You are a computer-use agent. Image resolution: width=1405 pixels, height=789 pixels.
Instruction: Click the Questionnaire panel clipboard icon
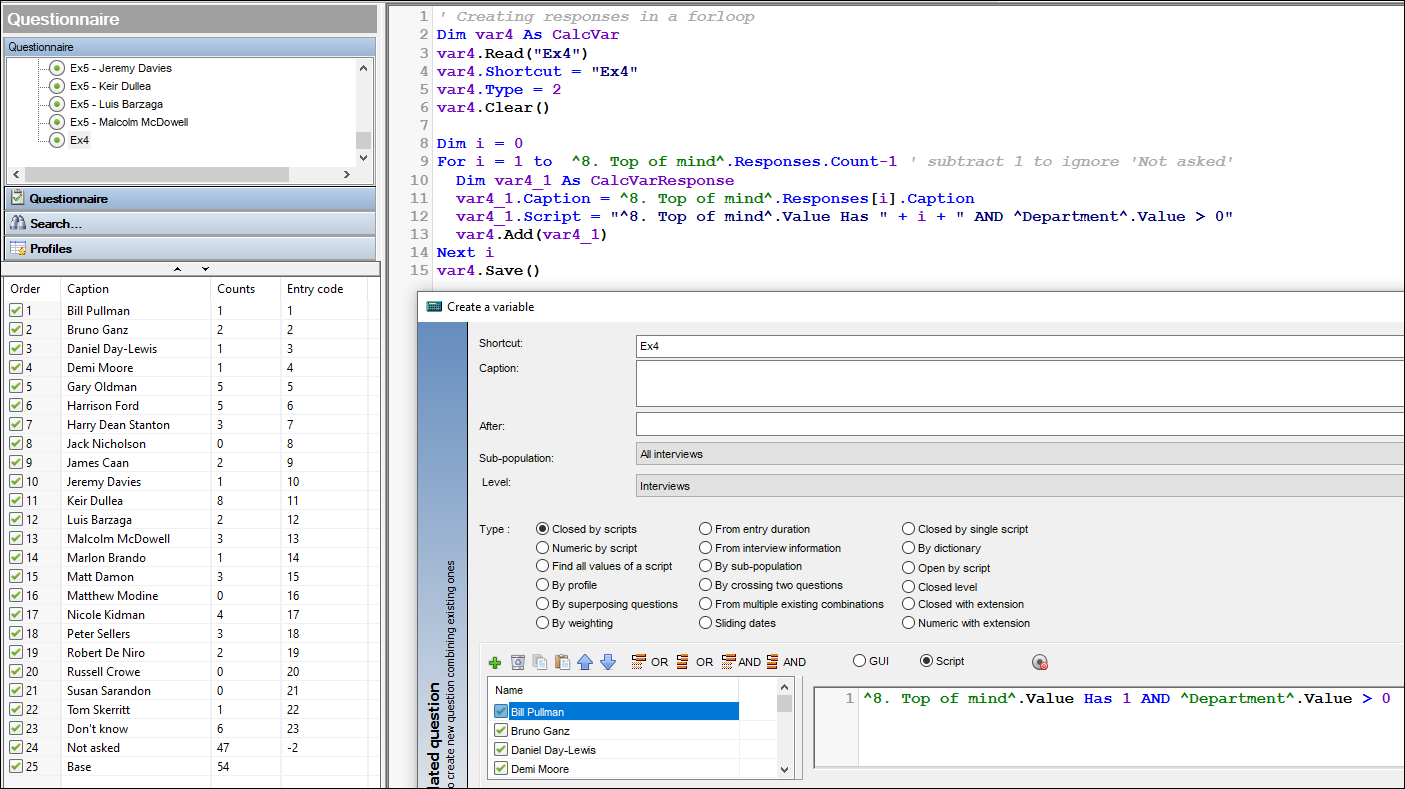(x=17, y=198)
